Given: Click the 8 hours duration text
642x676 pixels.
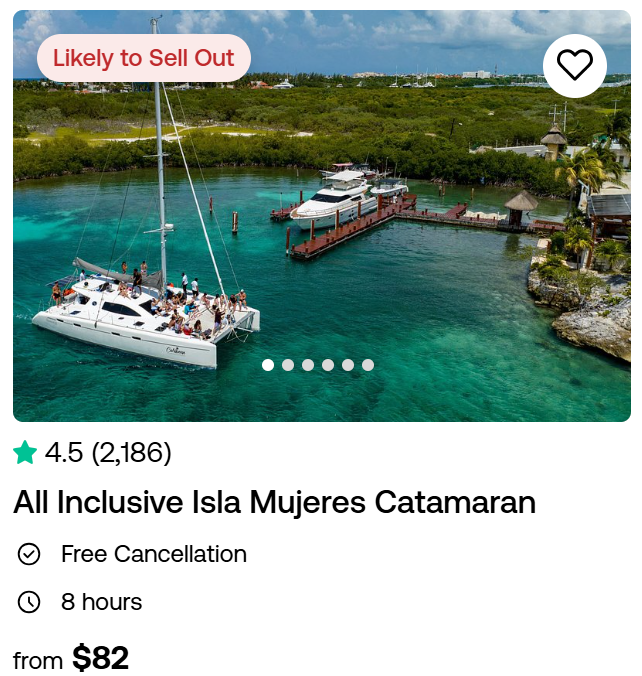Looking at the screenshot, I should click(101, 602).
